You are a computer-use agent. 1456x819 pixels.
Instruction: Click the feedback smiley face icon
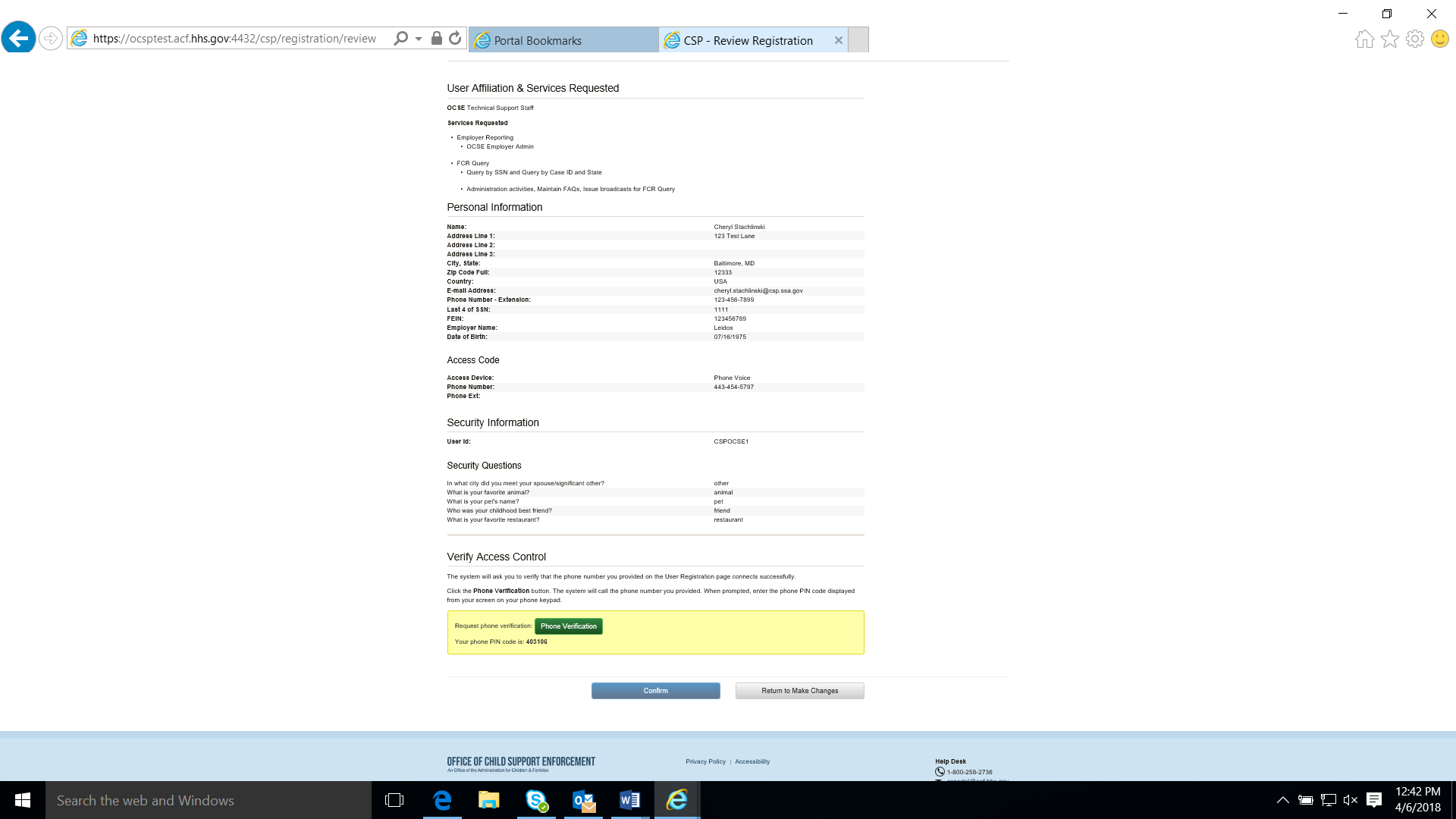tap(1439, 39)
